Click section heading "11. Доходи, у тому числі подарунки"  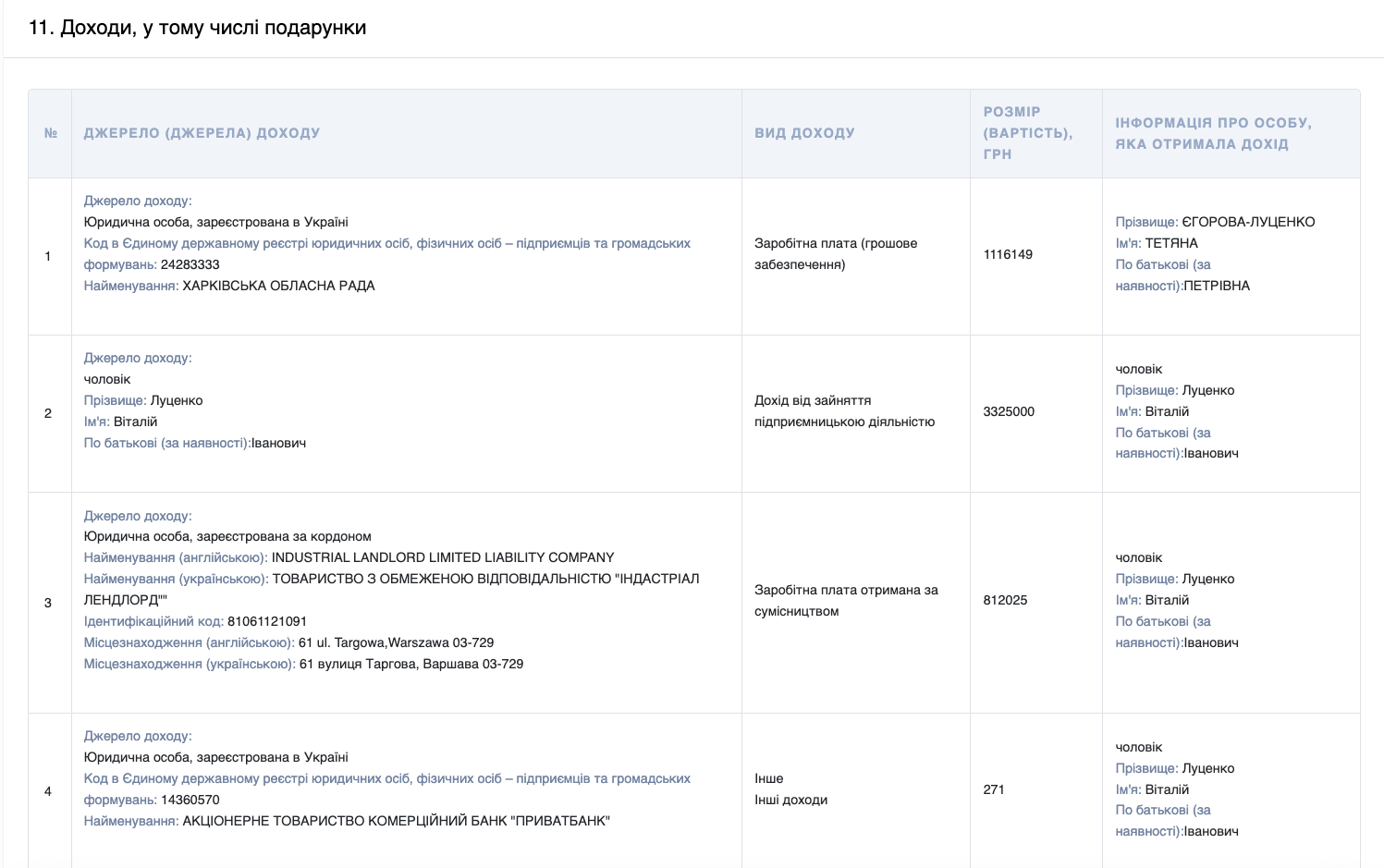point(197,28)
